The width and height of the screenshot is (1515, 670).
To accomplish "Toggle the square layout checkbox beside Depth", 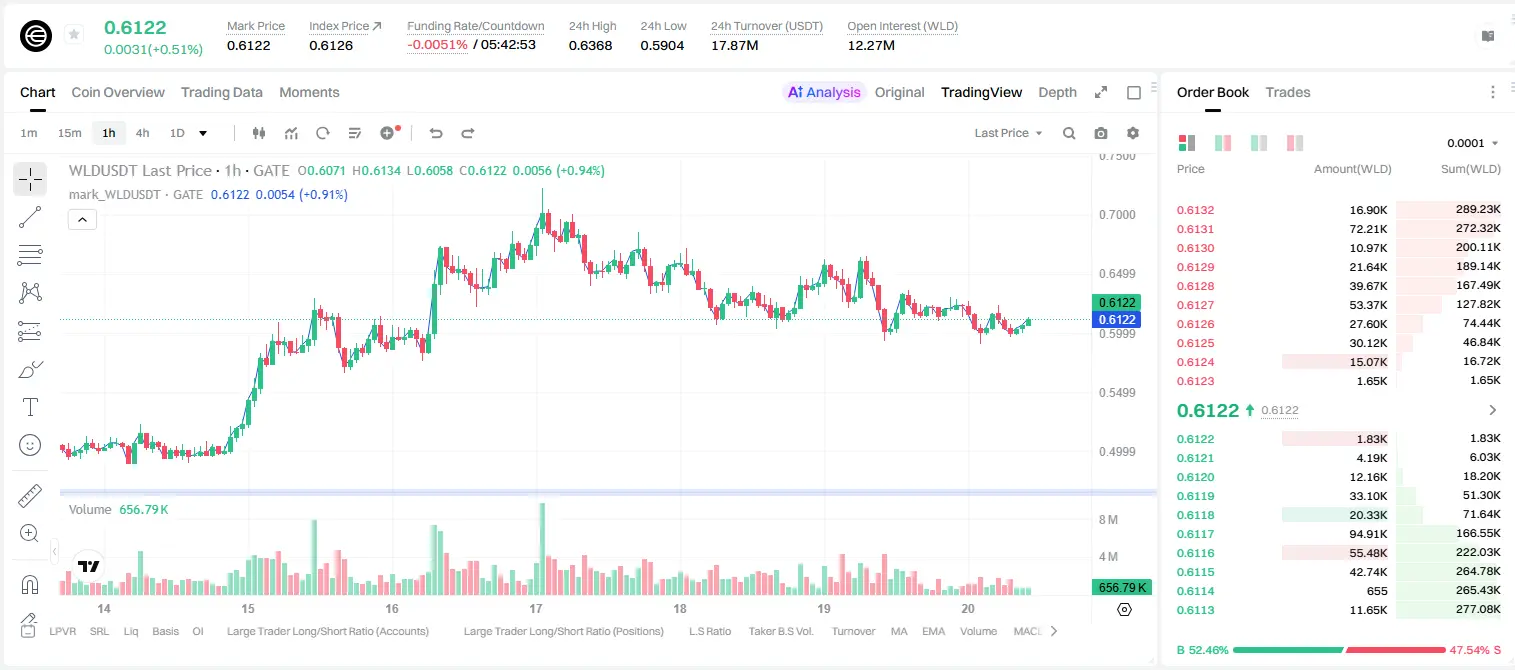I will point(1134,92).
